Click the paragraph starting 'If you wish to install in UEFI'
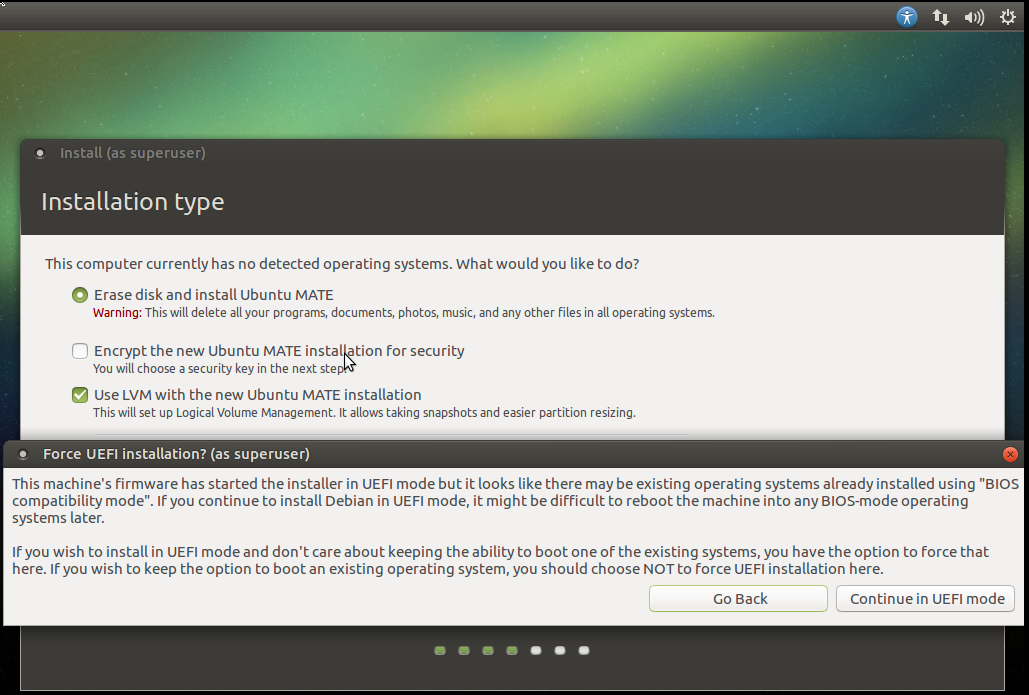Viewport: 1029px width, 695px height. (x=500, y=560)
